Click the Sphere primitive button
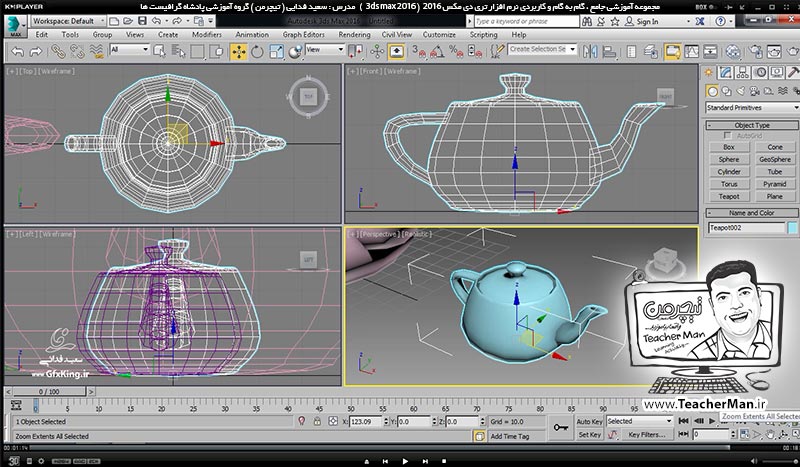Image resolution: width=800 pixels, height=467 pixels. [729, 159]
